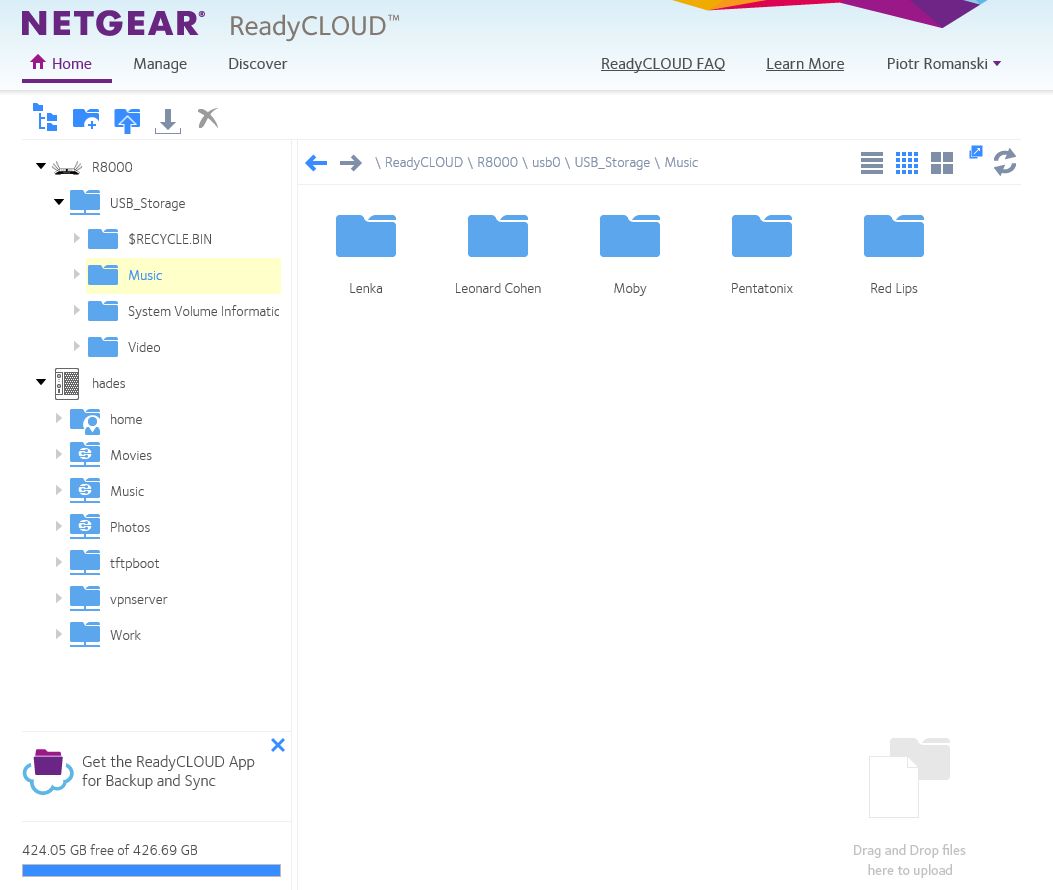The image size is (1053, 890).
Task: Click the pop-out window icon
Action: pyautogui.click(x=976, y=152)
